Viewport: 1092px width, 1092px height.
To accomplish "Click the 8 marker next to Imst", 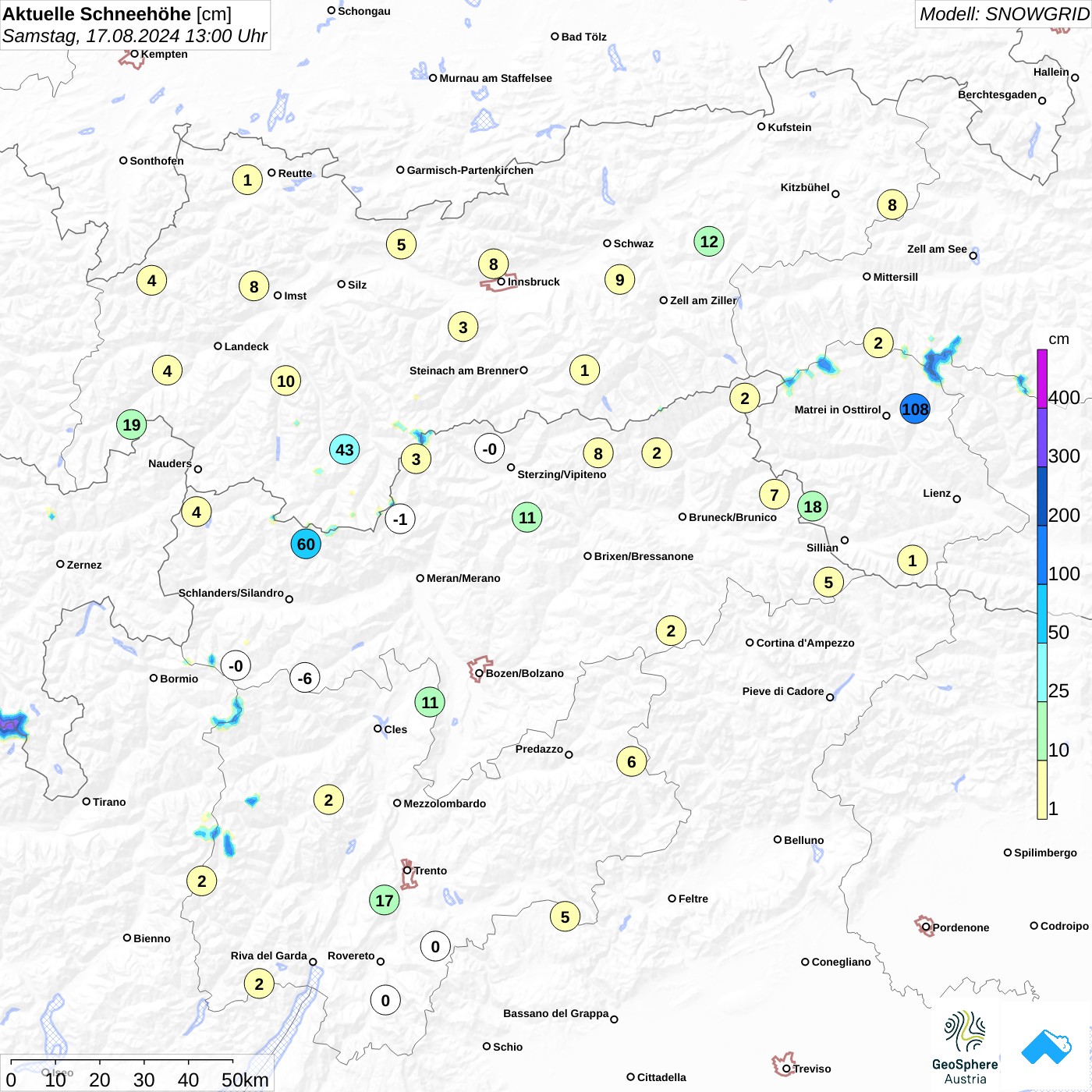I will 254,286.
